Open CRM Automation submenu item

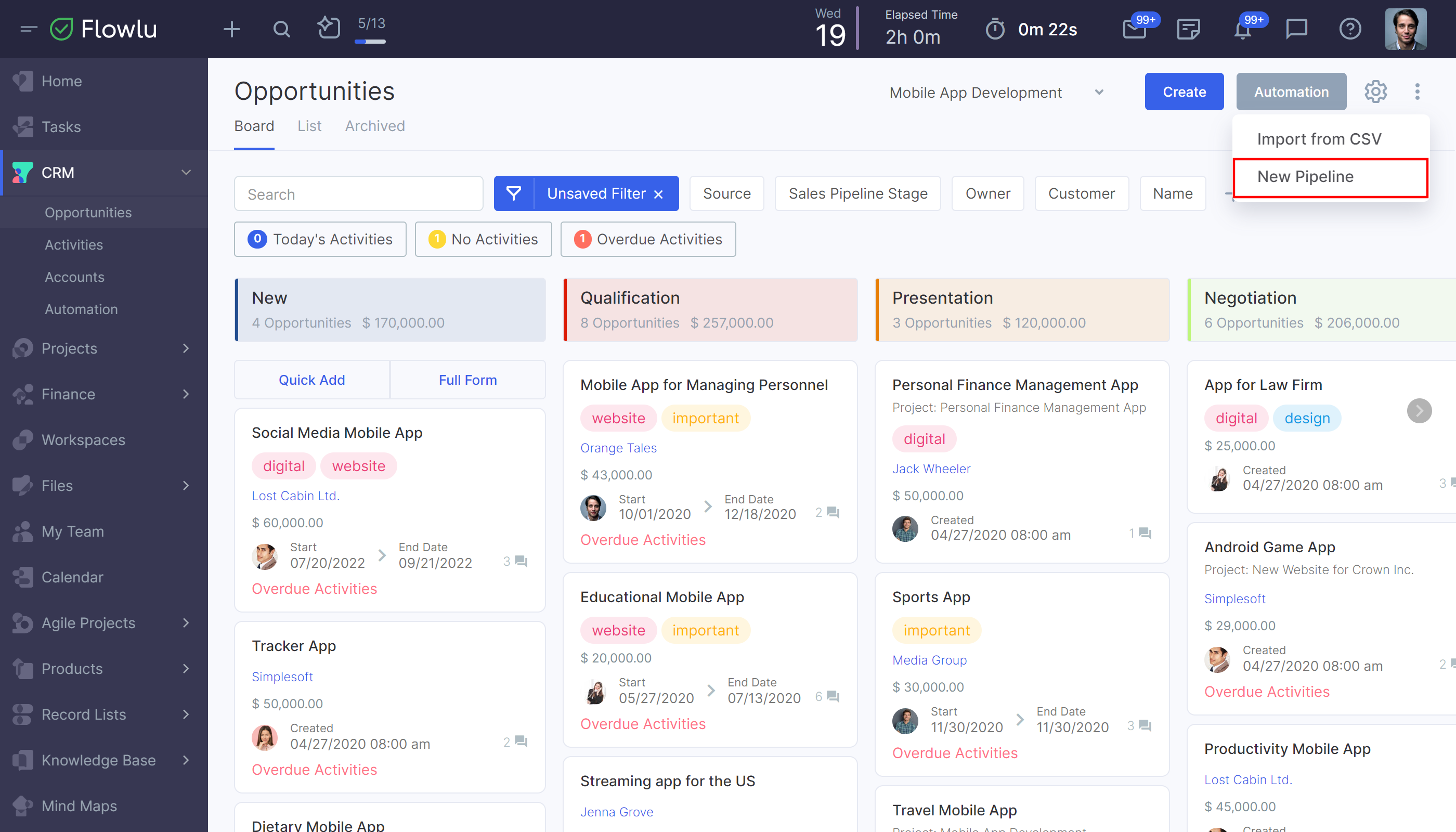click(104, 309)
